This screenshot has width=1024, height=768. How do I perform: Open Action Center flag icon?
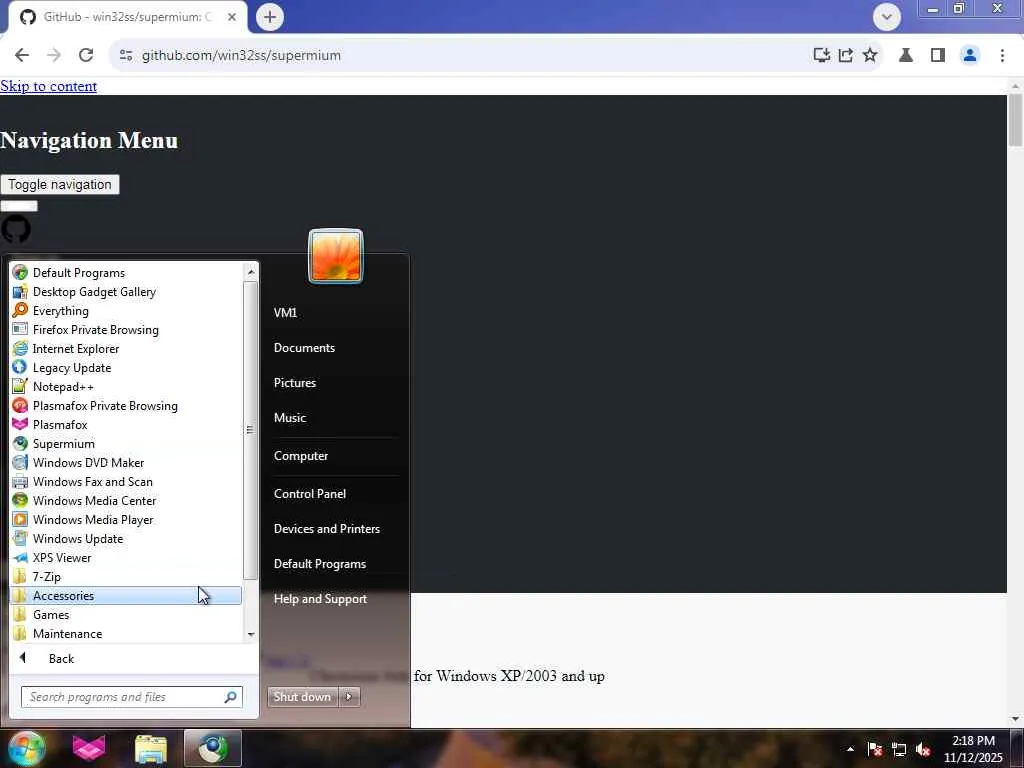pyautogui.click(x=875, y=749)
